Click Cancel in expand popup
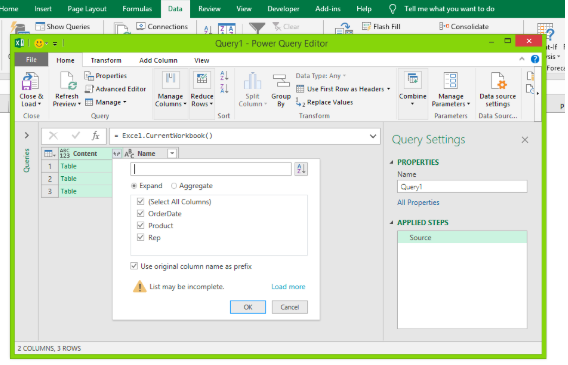Screen dimensions: 568x365 290,307
